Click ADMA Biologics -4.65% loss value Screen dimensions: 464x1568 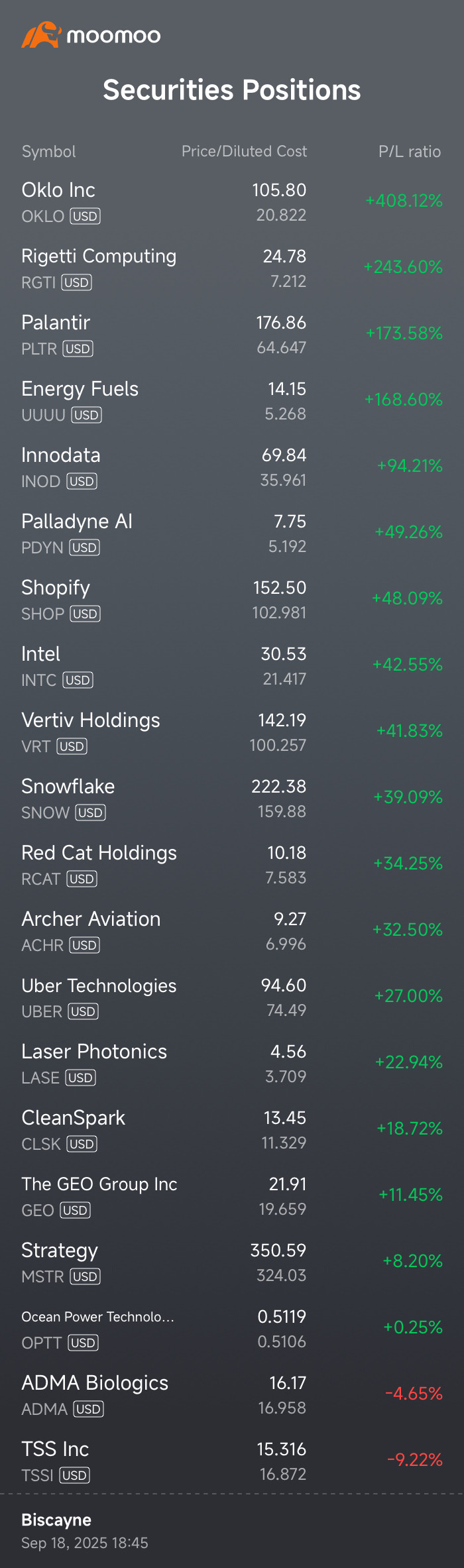coord(414,1394)
